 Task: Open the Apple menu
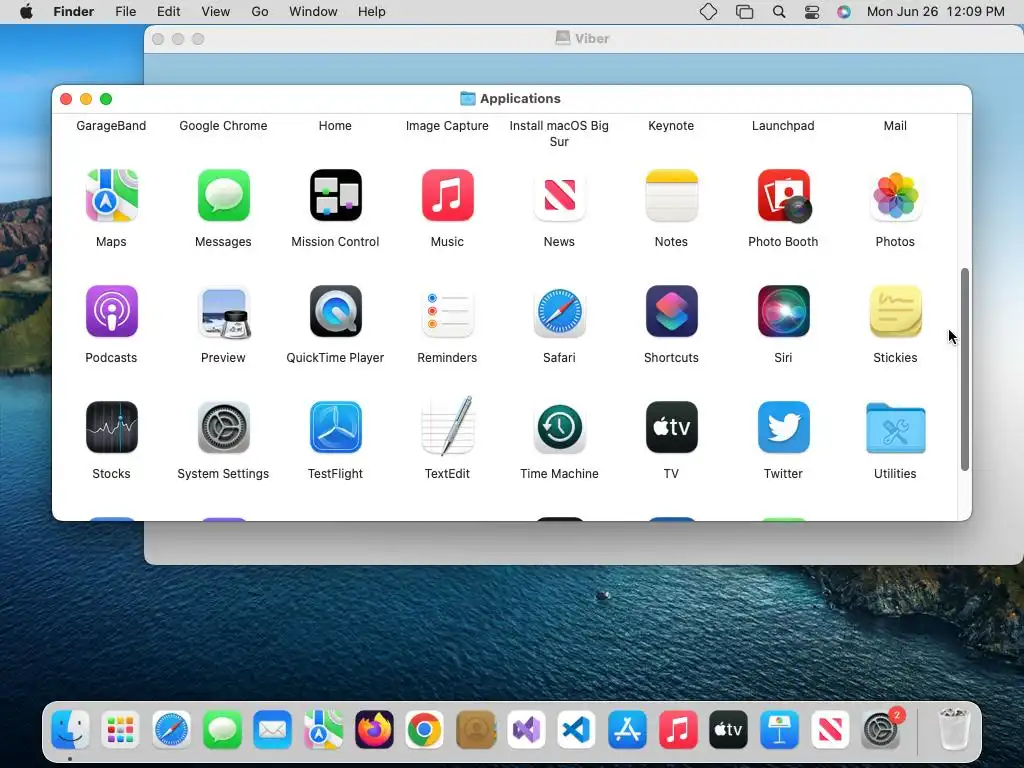(26, 12)
